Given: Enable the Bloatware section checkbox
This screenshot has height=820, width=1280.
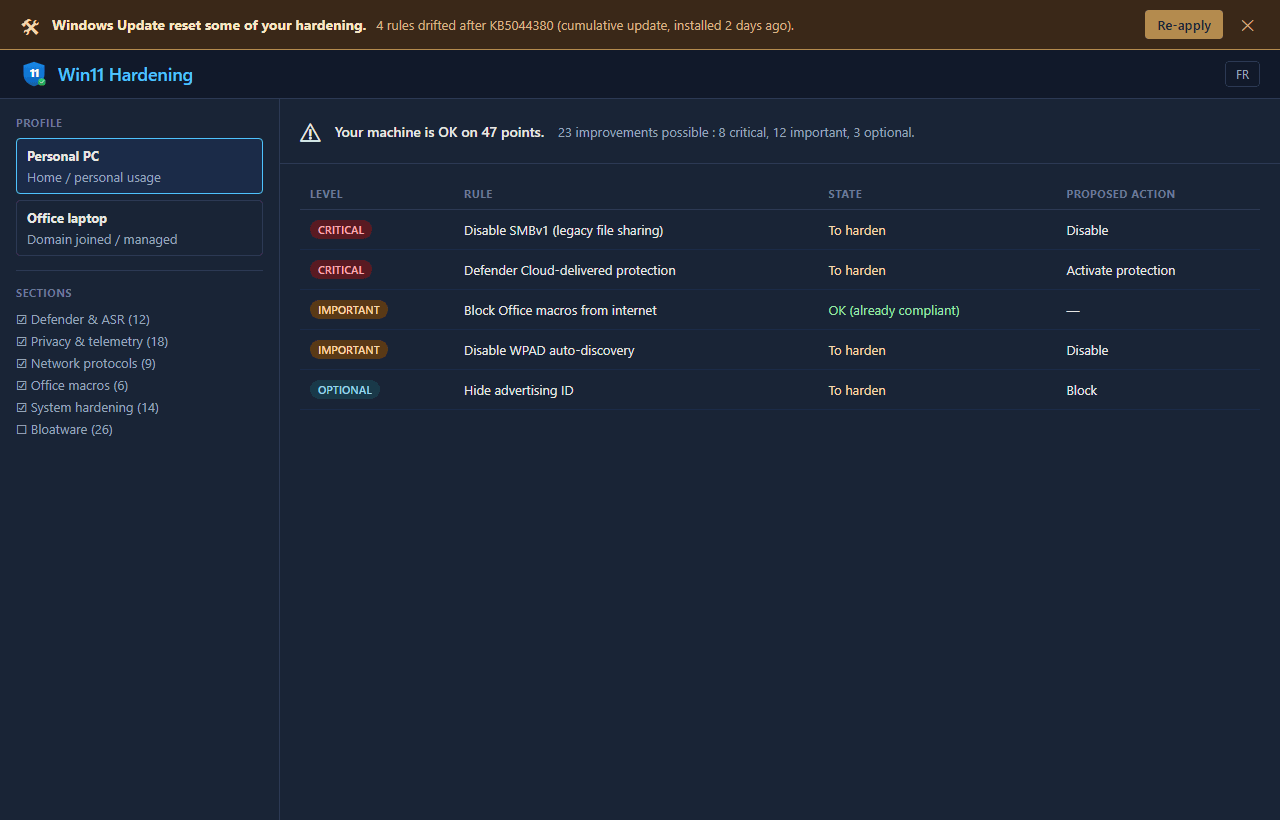Looking at the screenshot, I should [22, 430].
